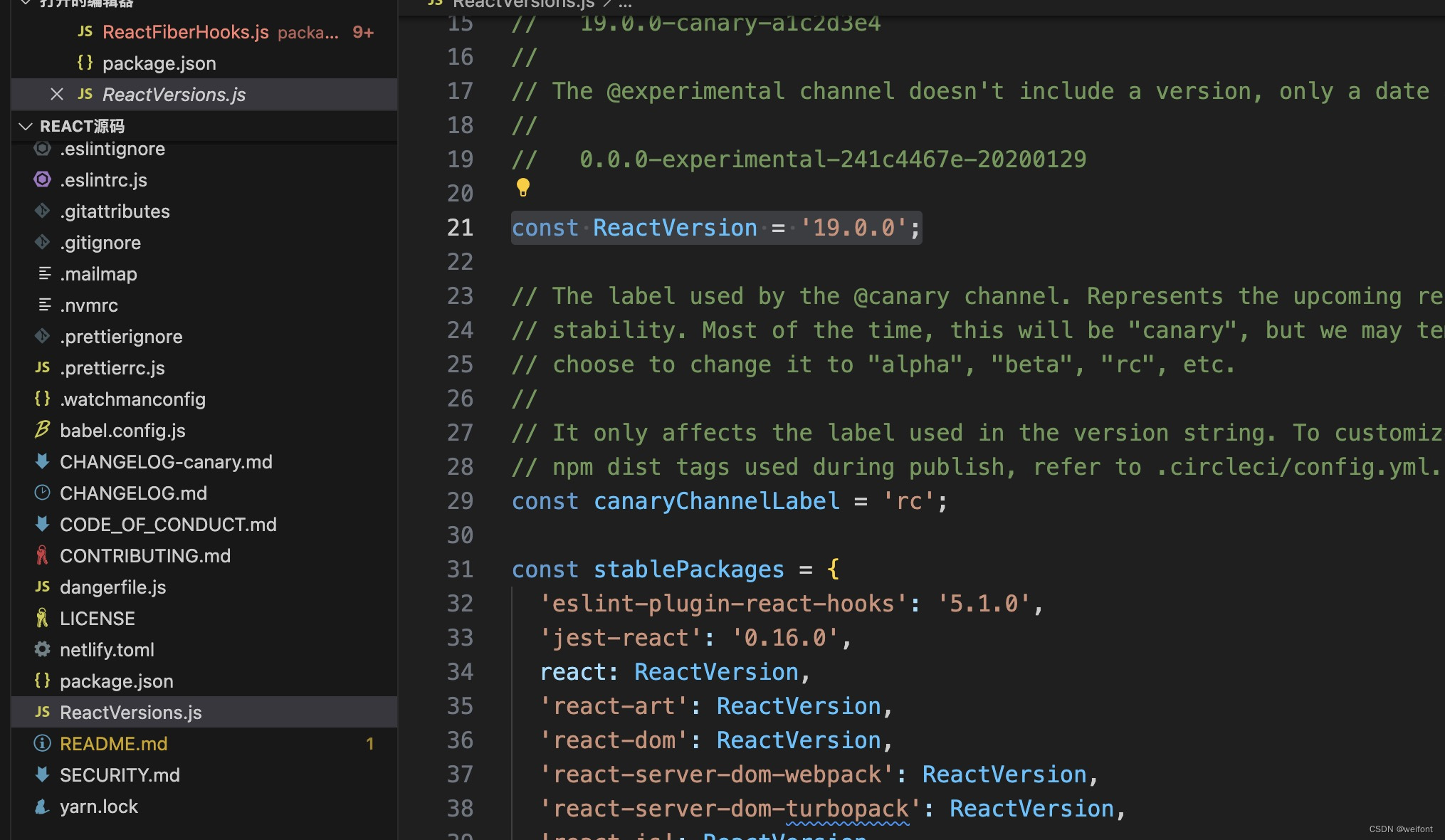Click the CONTRIBUTING.md red ribbon icon
The width and height of the screenshot is (1445, 840).
42,555
